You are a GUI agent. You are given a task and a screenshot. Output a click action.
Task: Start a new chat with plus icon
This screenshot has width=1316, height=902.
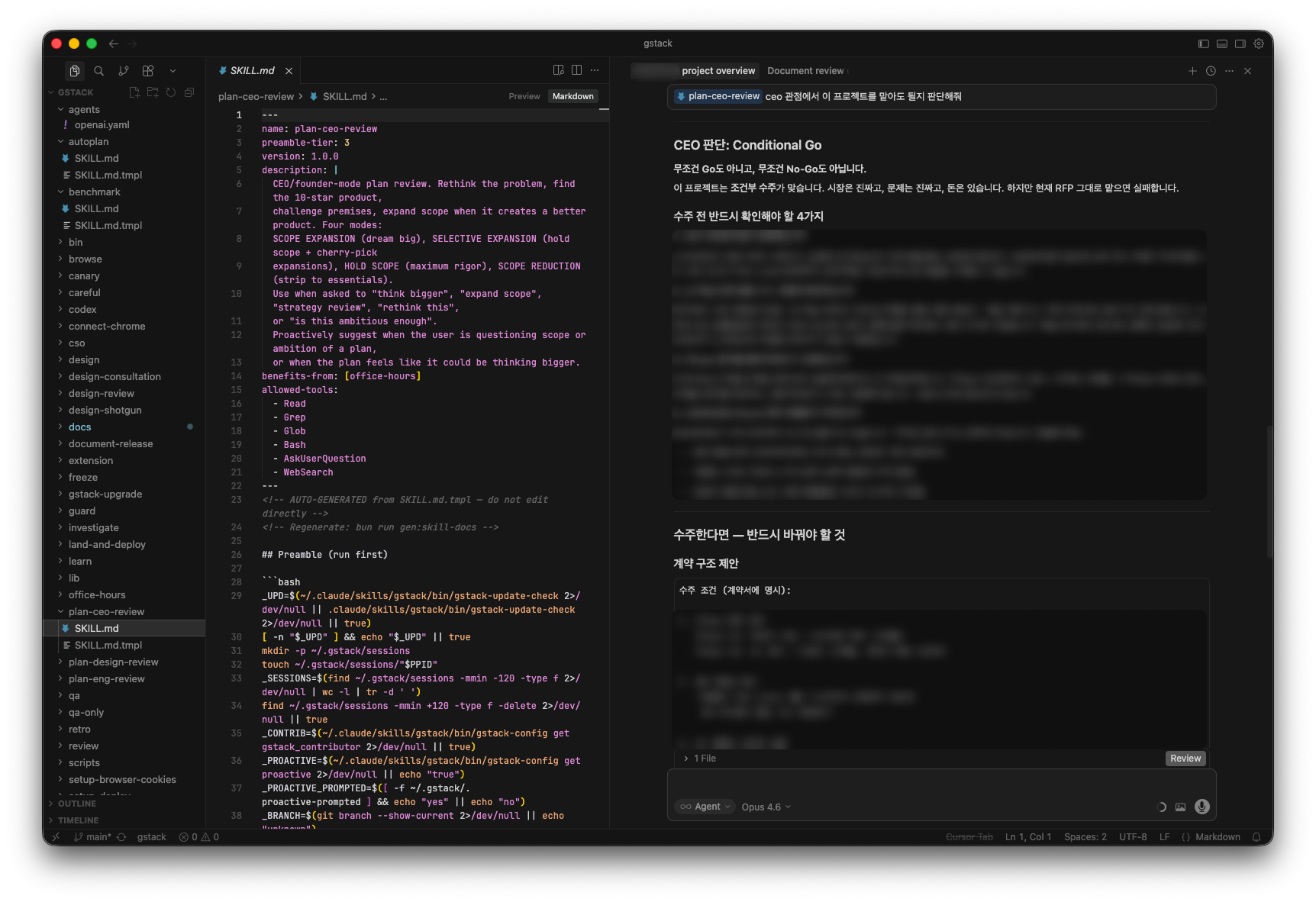pyautogui.click(x=1192, y=71)
